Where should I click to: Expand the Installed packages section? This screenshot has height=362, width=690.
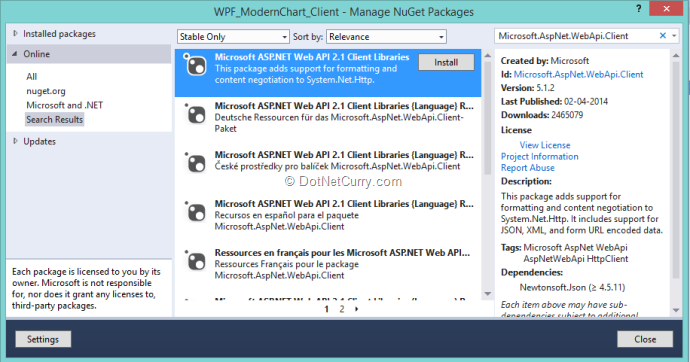click(x=15, y=33)
